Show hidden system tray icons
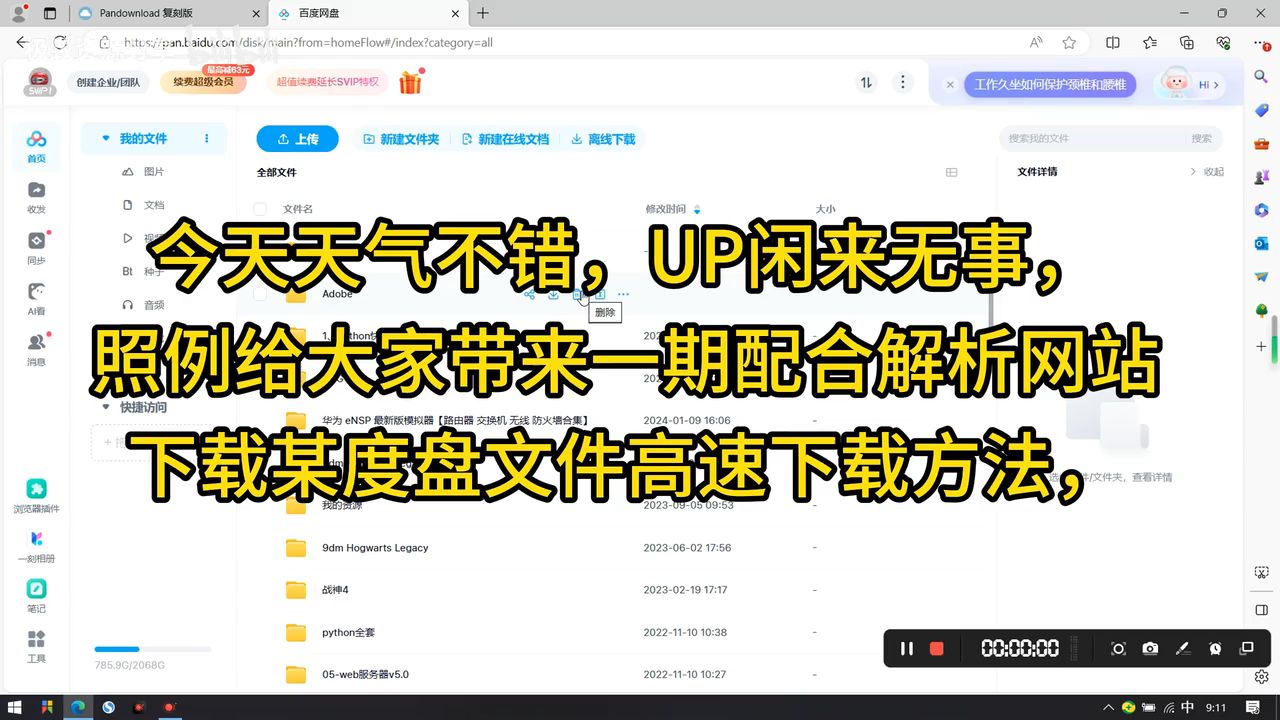Image resolution: width=1280 pixels, height=720 pixels. [x=1109, y=707]
